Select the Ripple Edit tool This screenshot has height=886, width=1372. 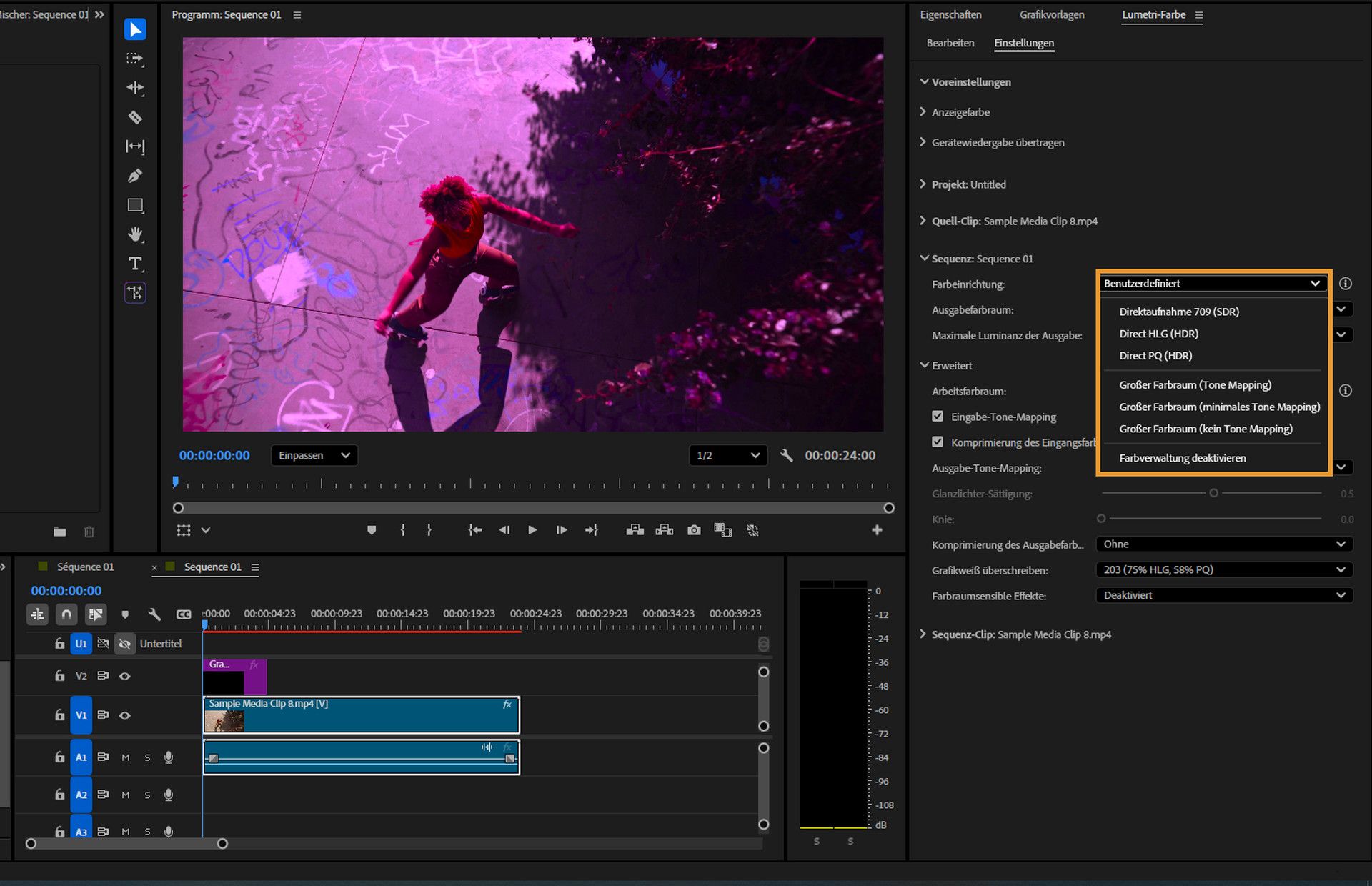(134, 88)
